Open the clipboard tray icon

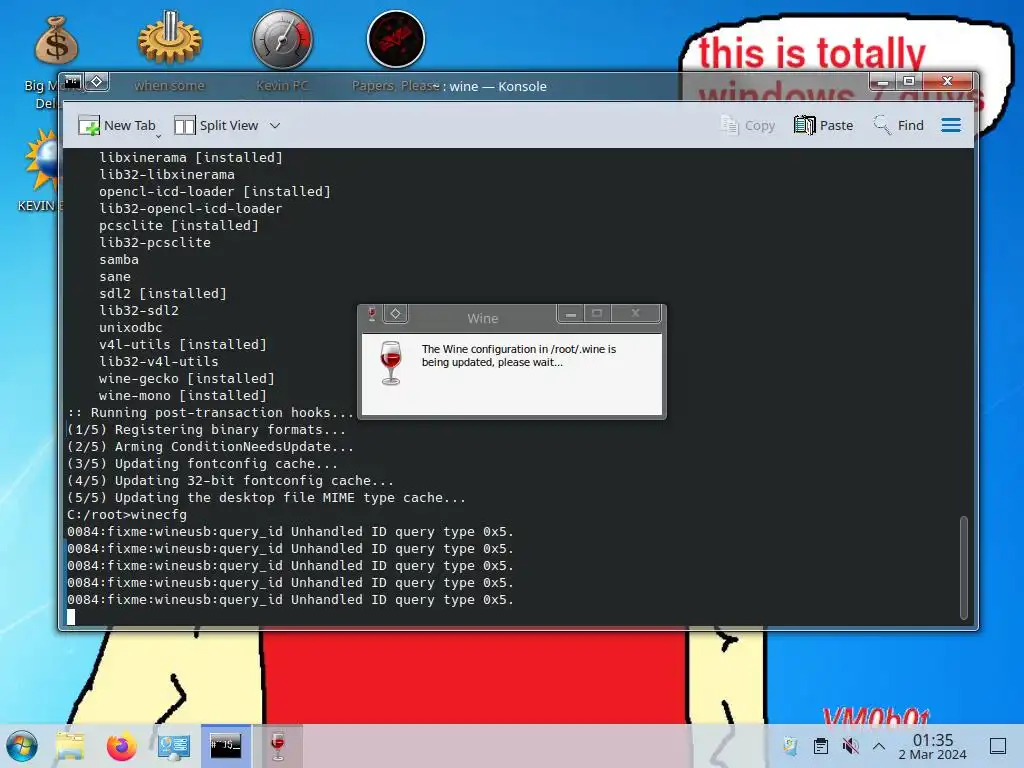coord(821,746)
